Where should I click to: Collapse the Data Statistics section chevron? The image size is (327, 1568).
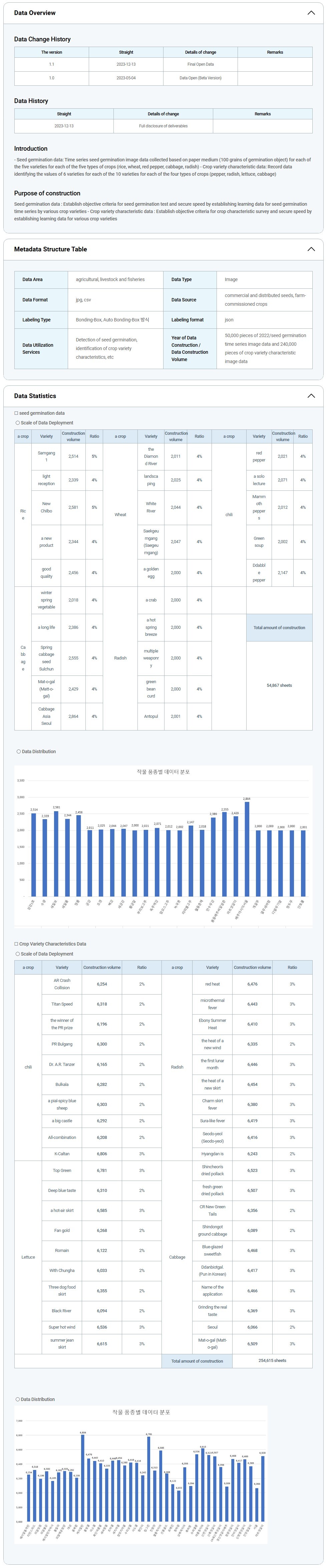point(311,396)
